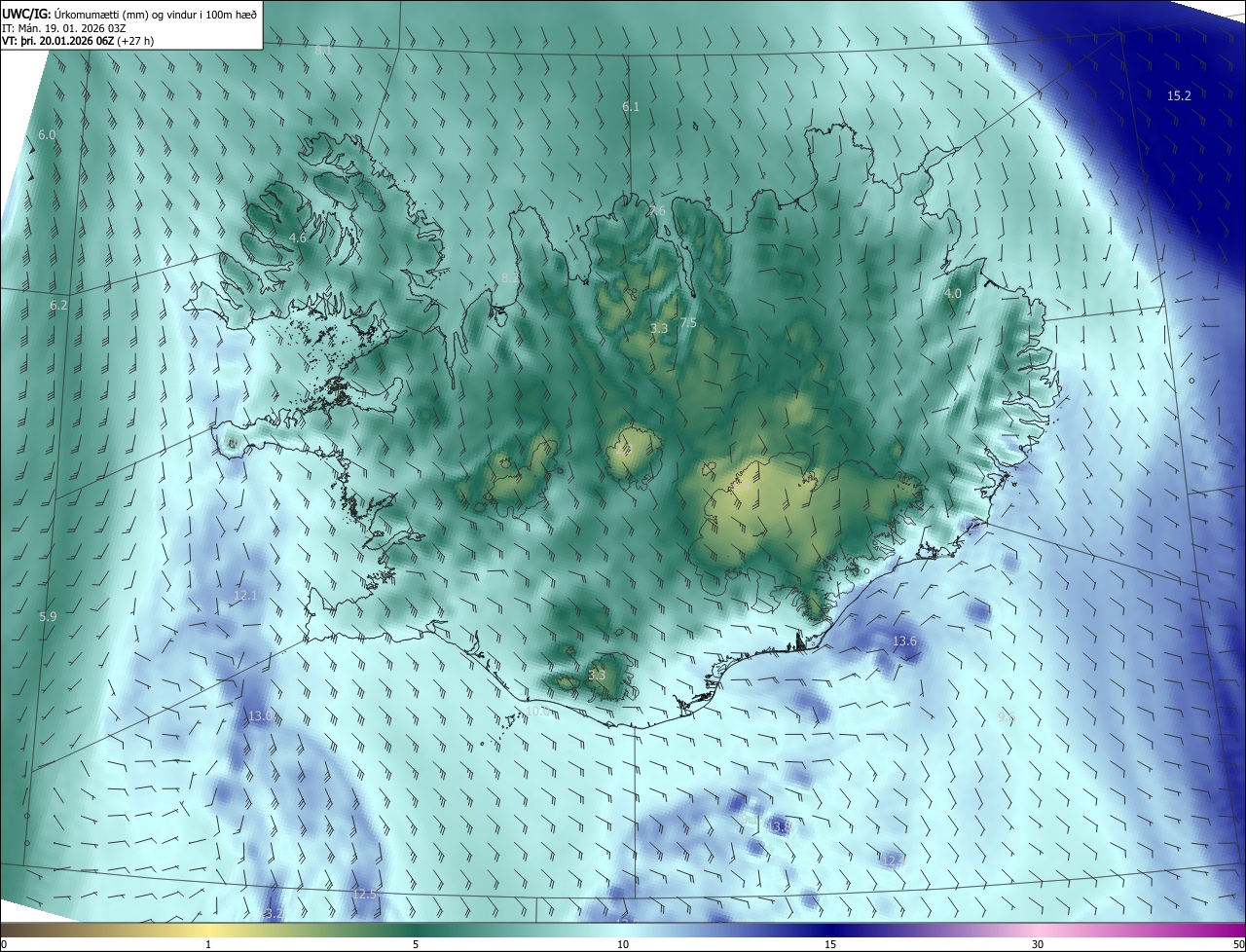The image size is (1246, 952).
Task: Click the 5.9 value label
Action: click(48, 617)
